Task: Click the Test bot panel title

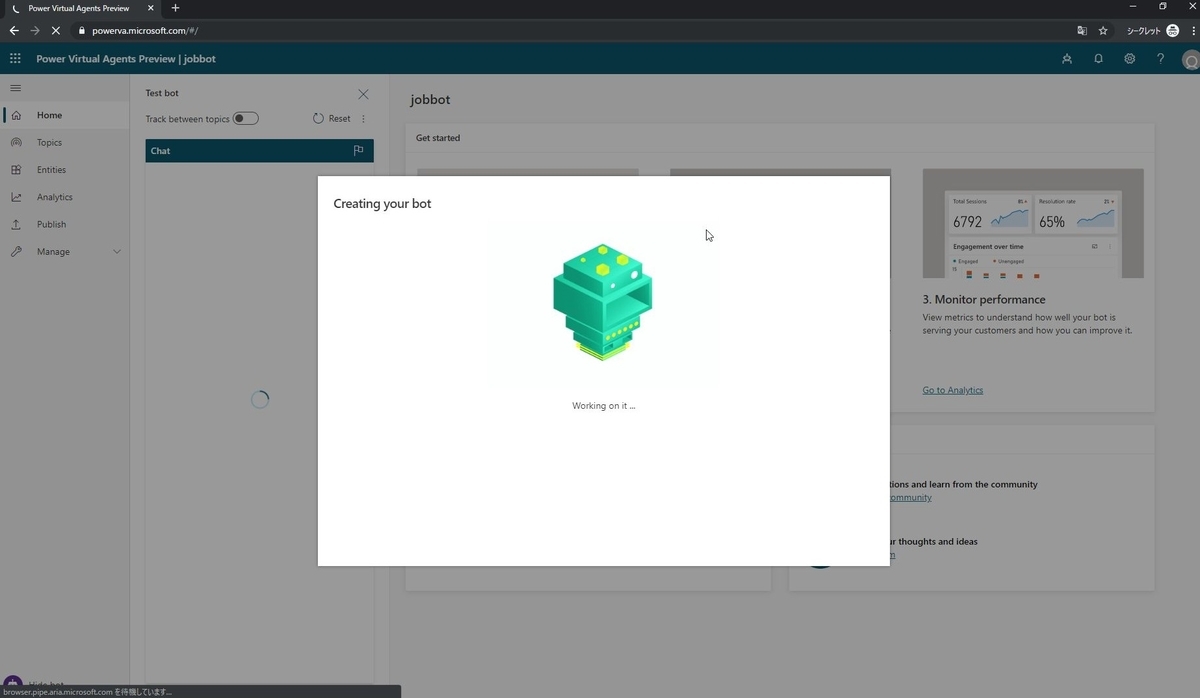Action: 162,93
